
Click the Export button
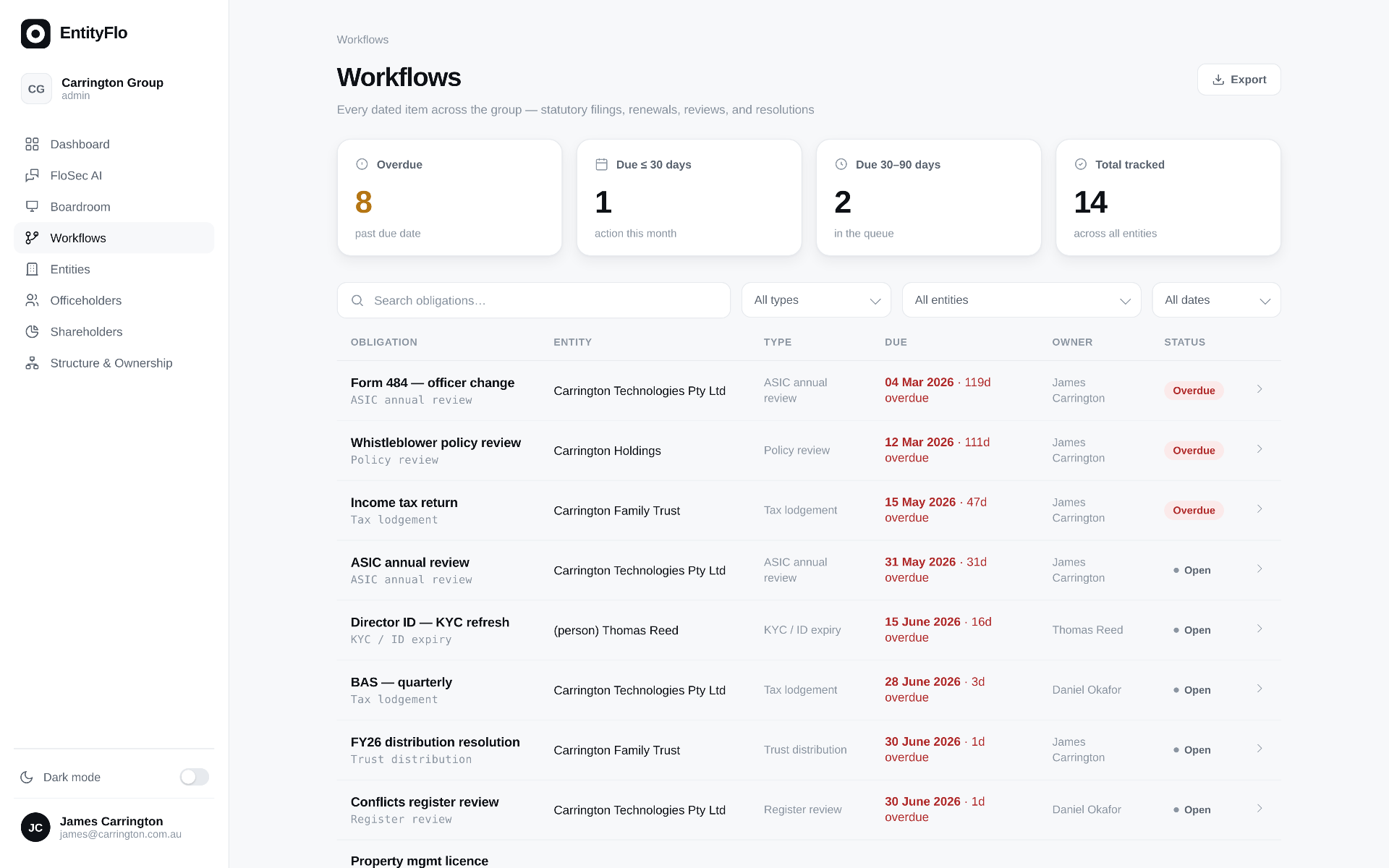point(1239,80)
